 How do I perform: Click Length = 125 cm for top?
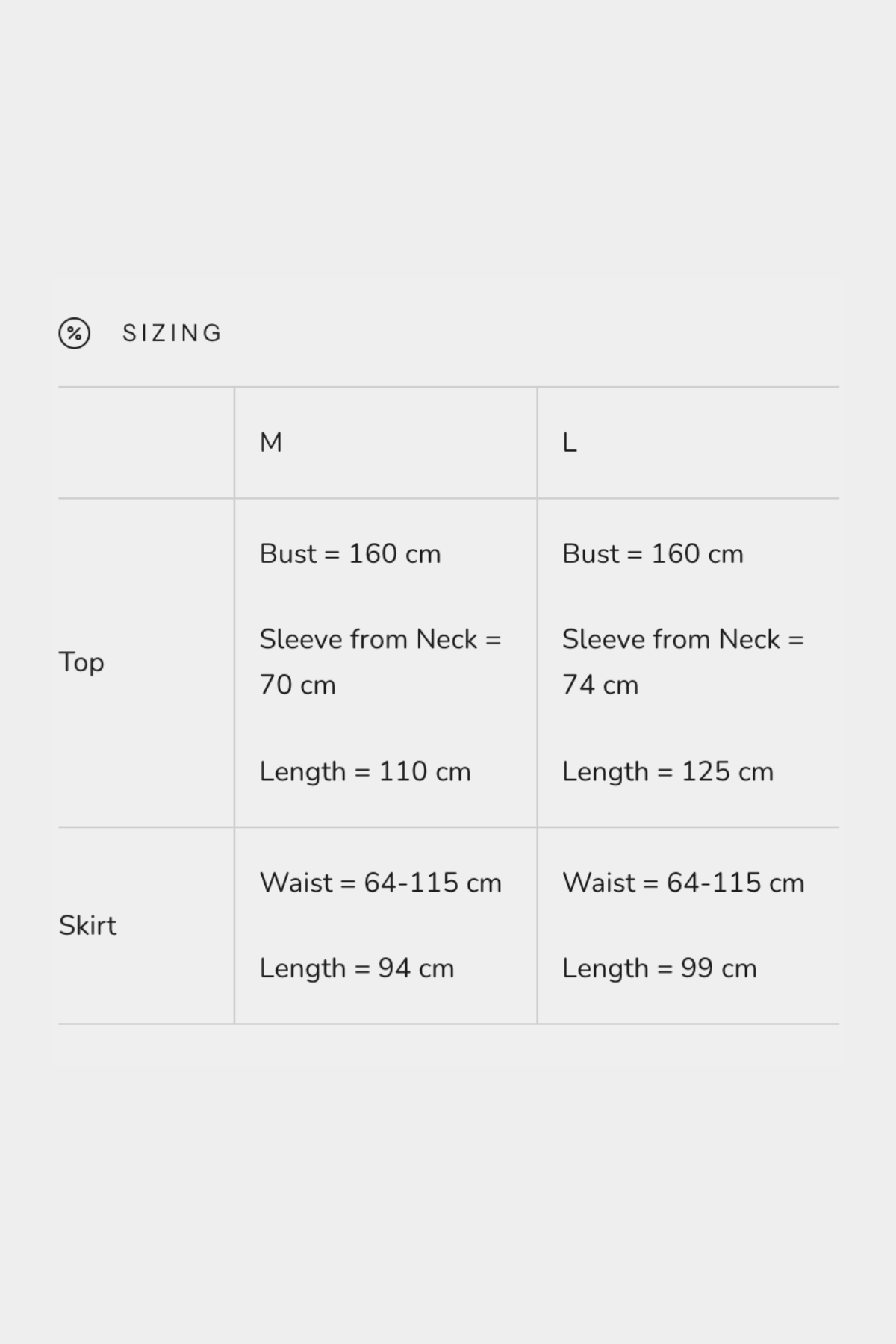tap(668, 772)
